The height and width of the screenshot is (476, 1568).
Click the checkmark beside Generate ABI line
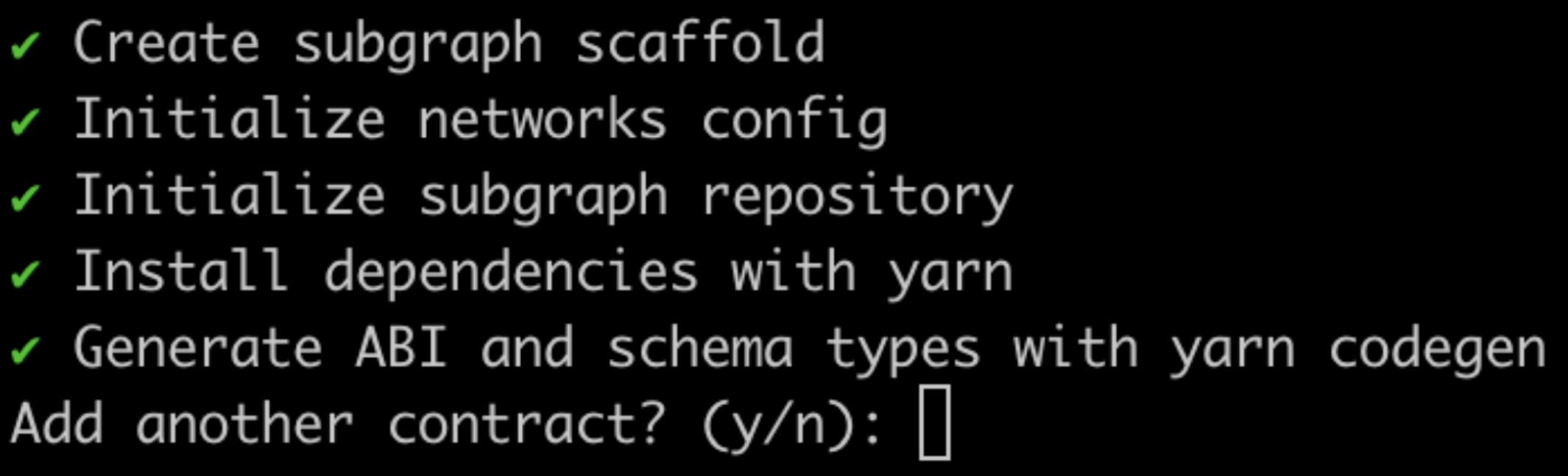[x=25, y=351]
